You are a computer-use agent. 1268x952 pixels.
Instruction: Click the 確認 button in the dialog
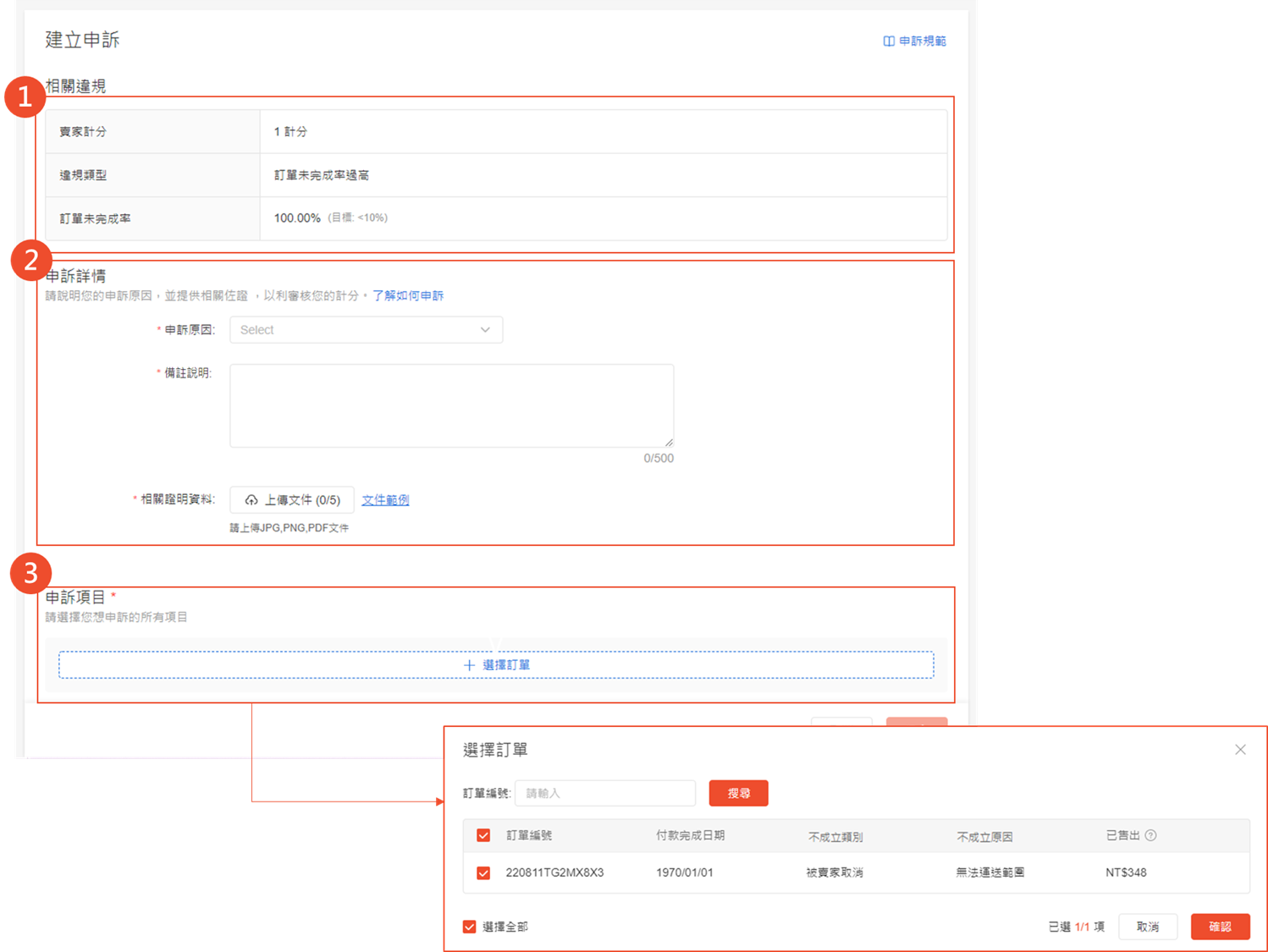1220,926
